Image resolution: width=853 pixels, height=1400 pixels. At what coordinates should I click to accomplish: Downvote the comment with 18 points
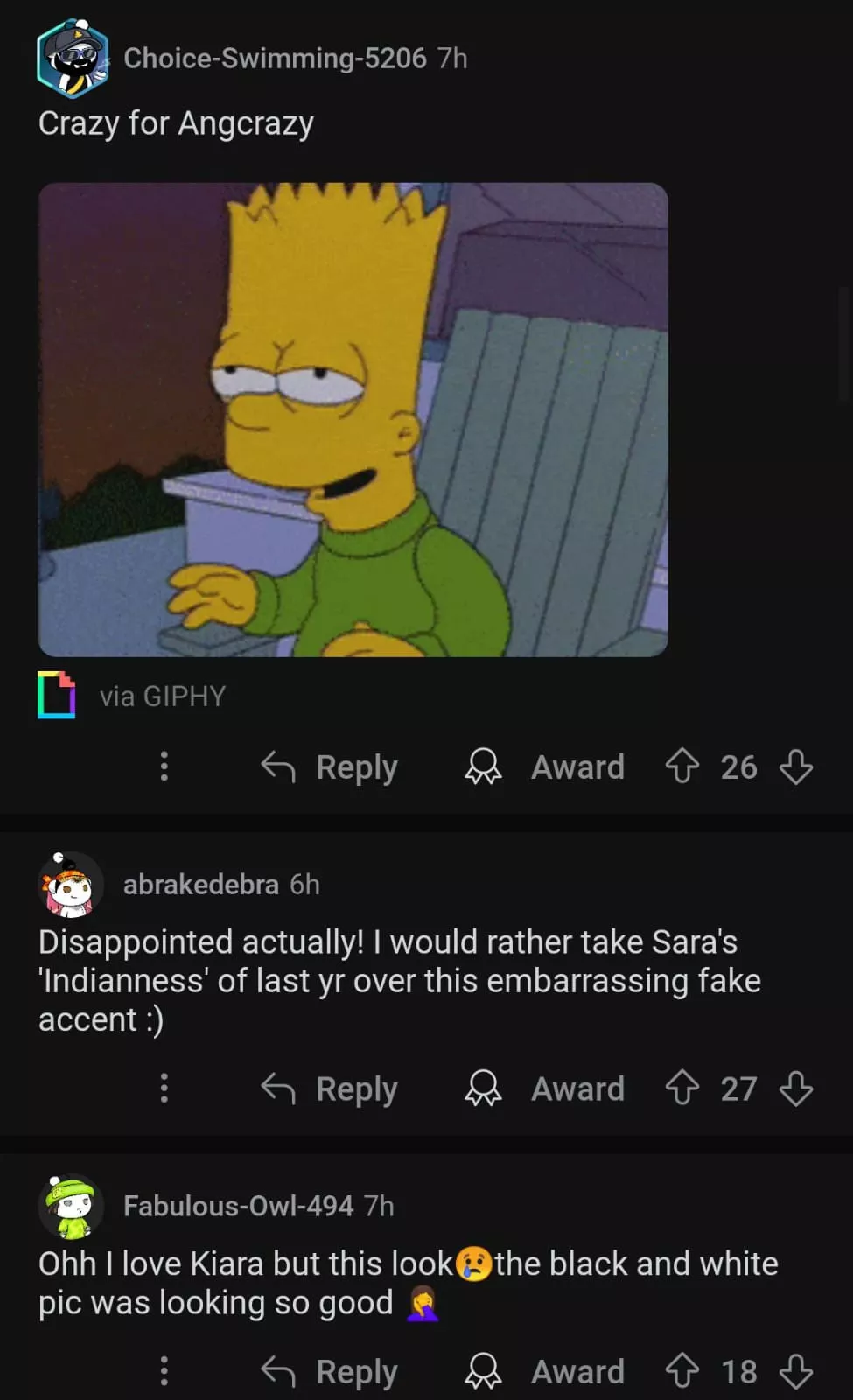coord(795,1371)
